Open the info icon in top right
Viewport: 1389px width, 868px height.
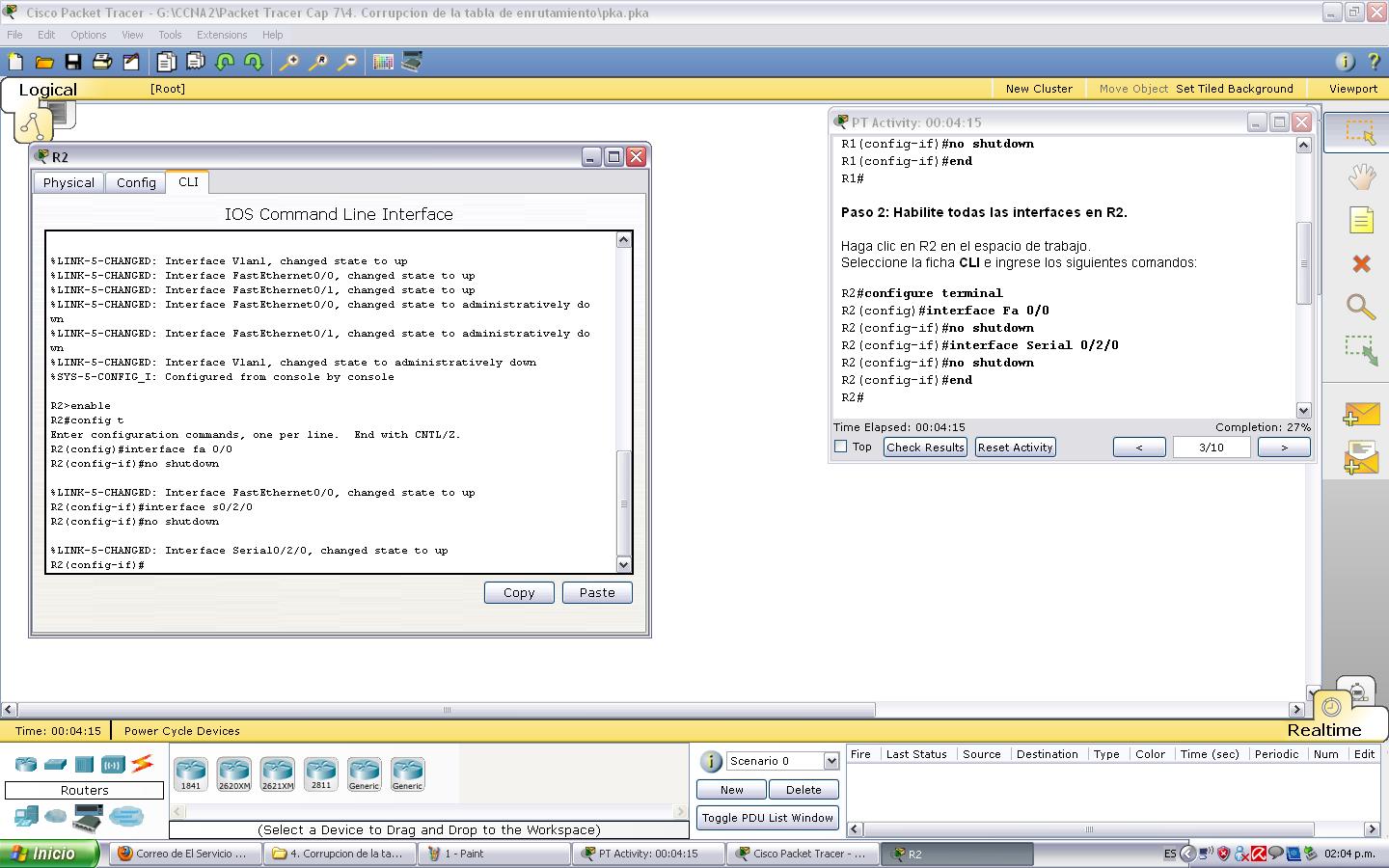(x=1345, y=62)
